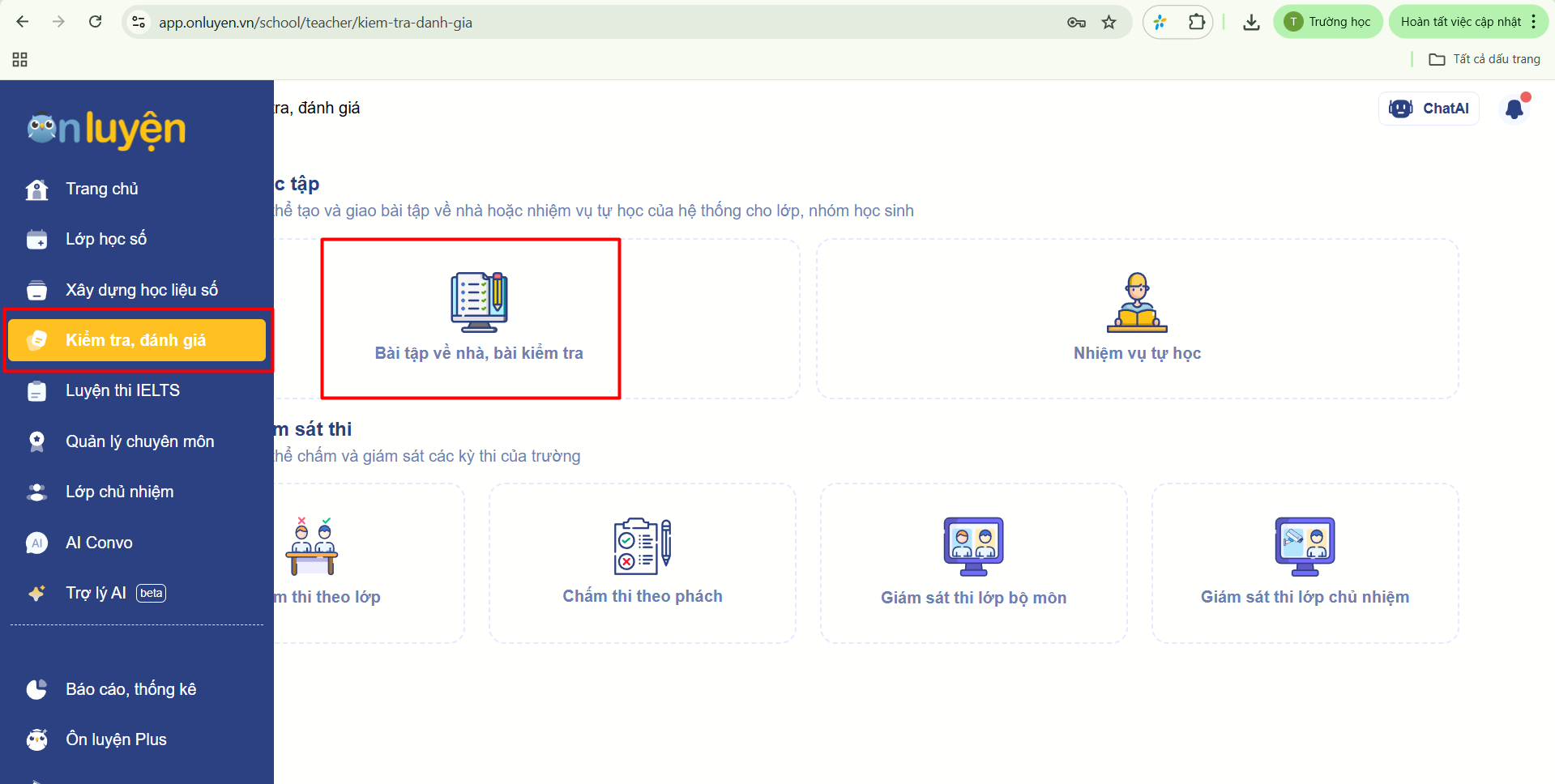This screenshot has height=784, width=1555.
Task: Click the notification bell icon
Action: click(1514, 109)
